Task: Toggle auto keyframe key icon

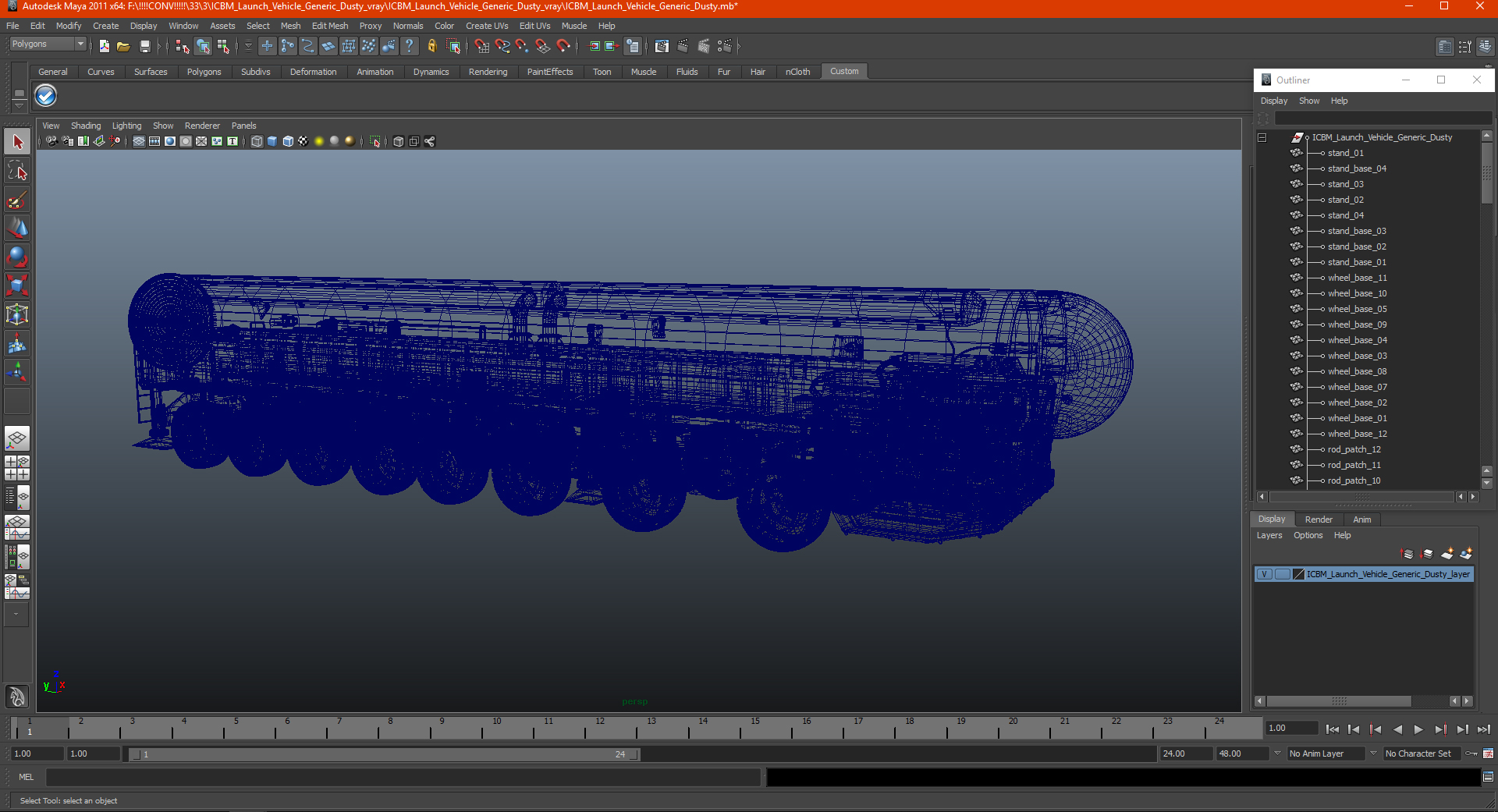Action: (1471, 753)
